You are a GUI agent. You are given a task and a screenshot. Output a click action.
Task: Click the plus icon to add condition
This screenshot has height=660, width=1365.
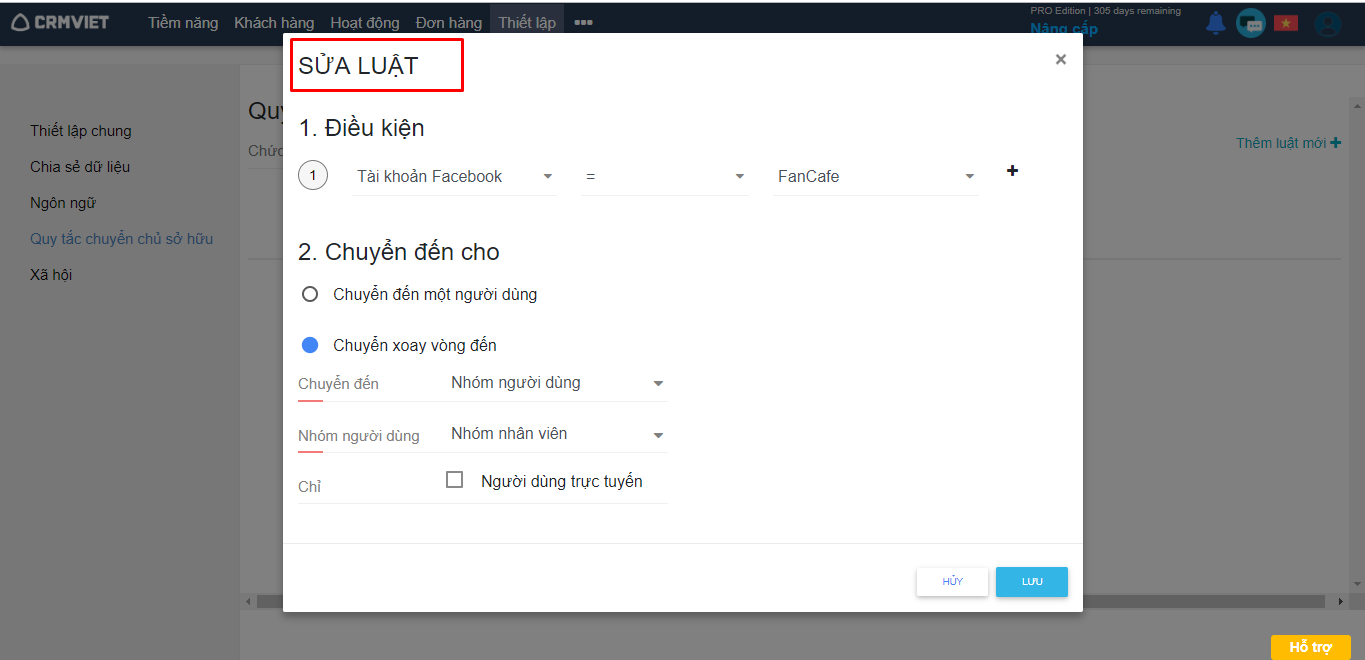pos(1012,171)
